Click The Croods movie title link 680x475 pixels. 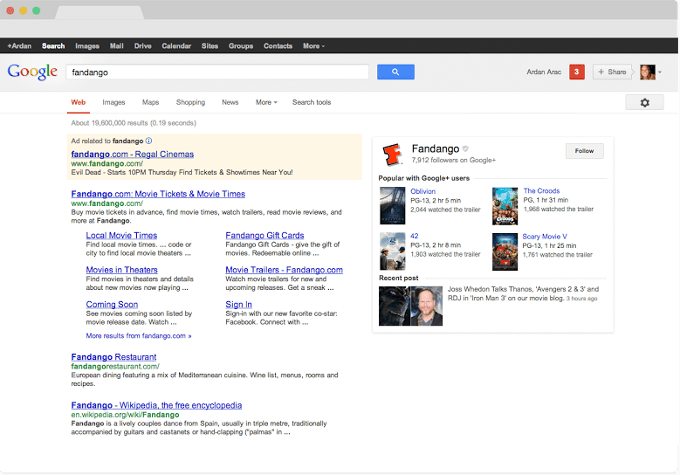(541, 191)
